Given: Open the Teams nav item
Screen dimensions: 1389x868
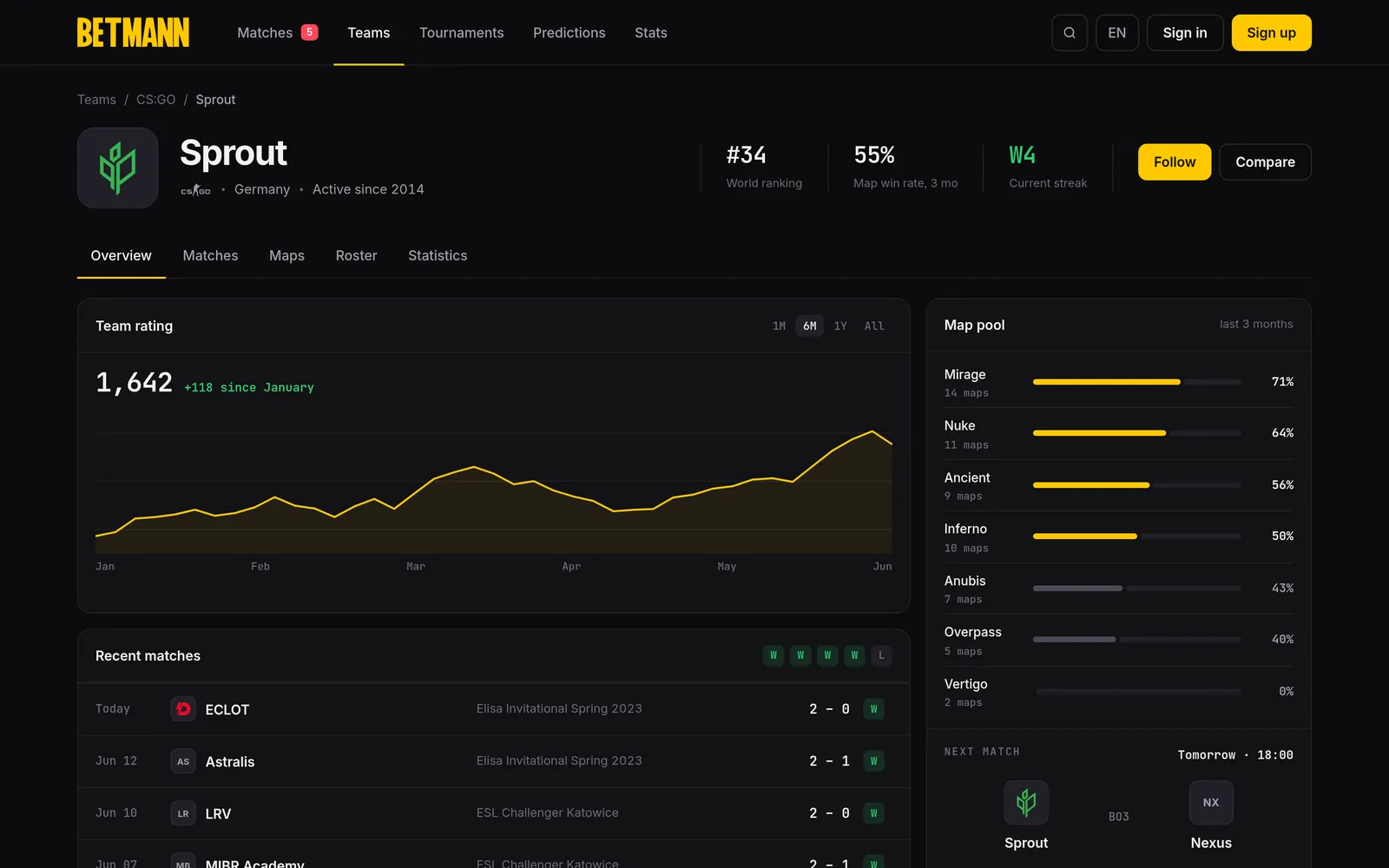Looking at the screenshot, I should pos(369,33).
